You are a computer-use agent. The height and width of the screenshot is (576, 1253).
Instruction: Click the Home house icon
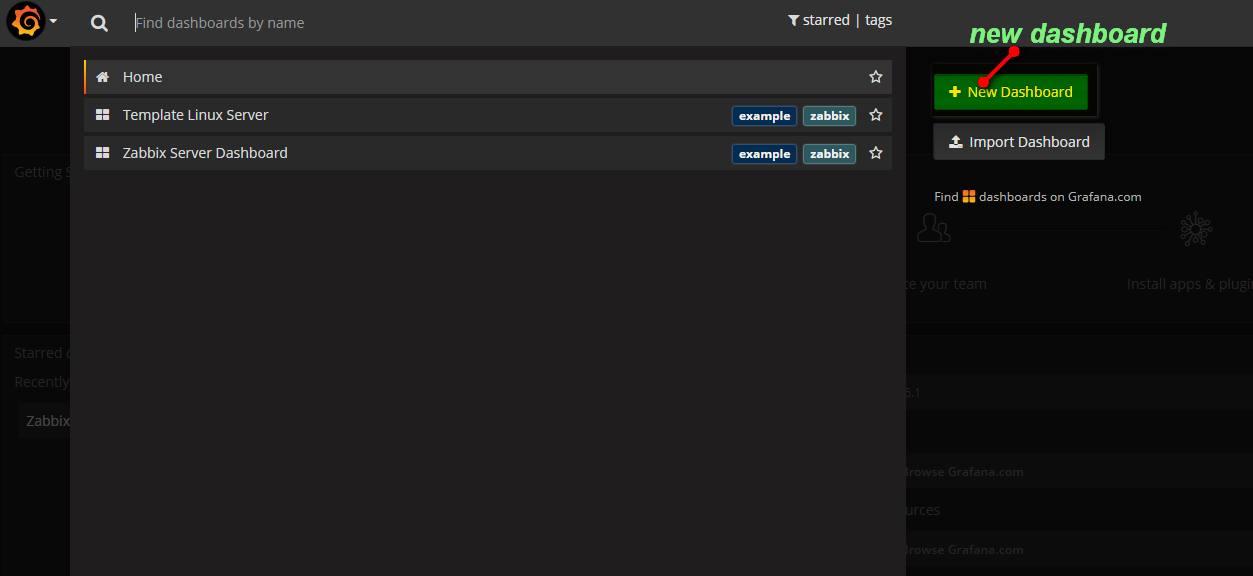pyautogui.click(x=102, y=77)
